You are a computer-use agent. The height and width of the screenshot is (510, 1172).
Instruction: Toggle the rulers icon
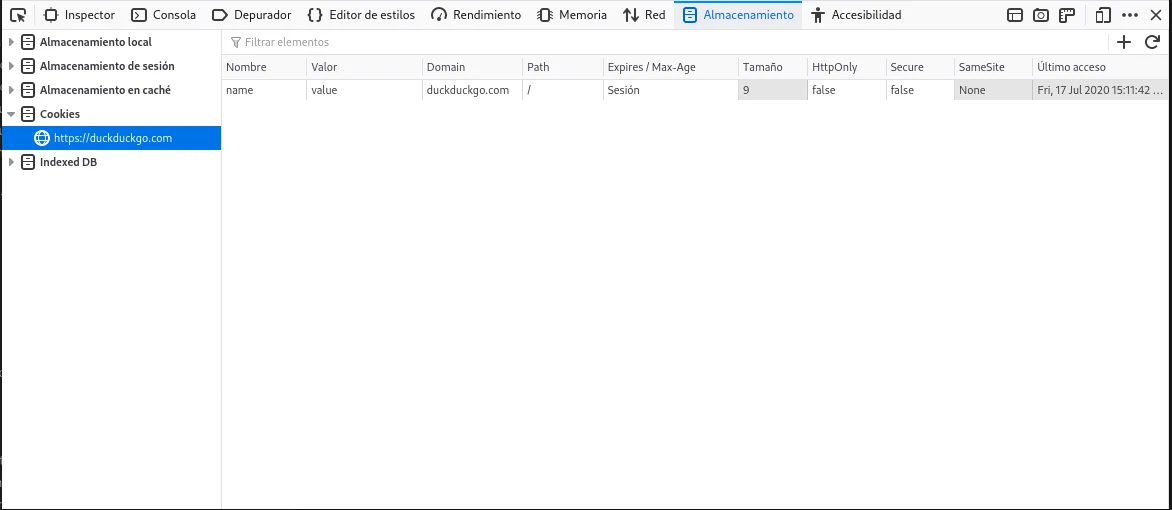[1067, 15]
